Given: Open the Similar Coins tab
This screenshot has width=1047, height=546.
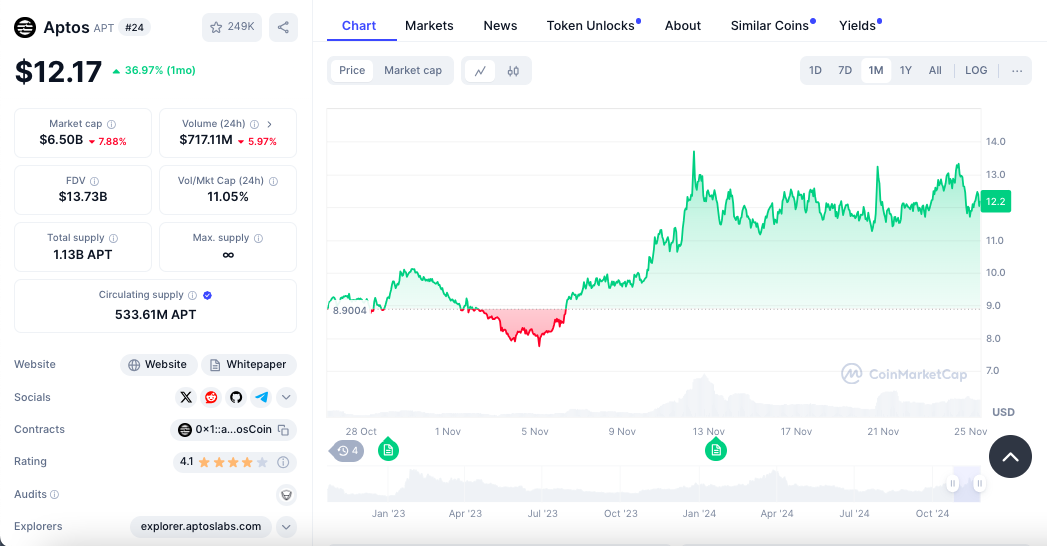Looking at the screenshot, I should 770,26.
